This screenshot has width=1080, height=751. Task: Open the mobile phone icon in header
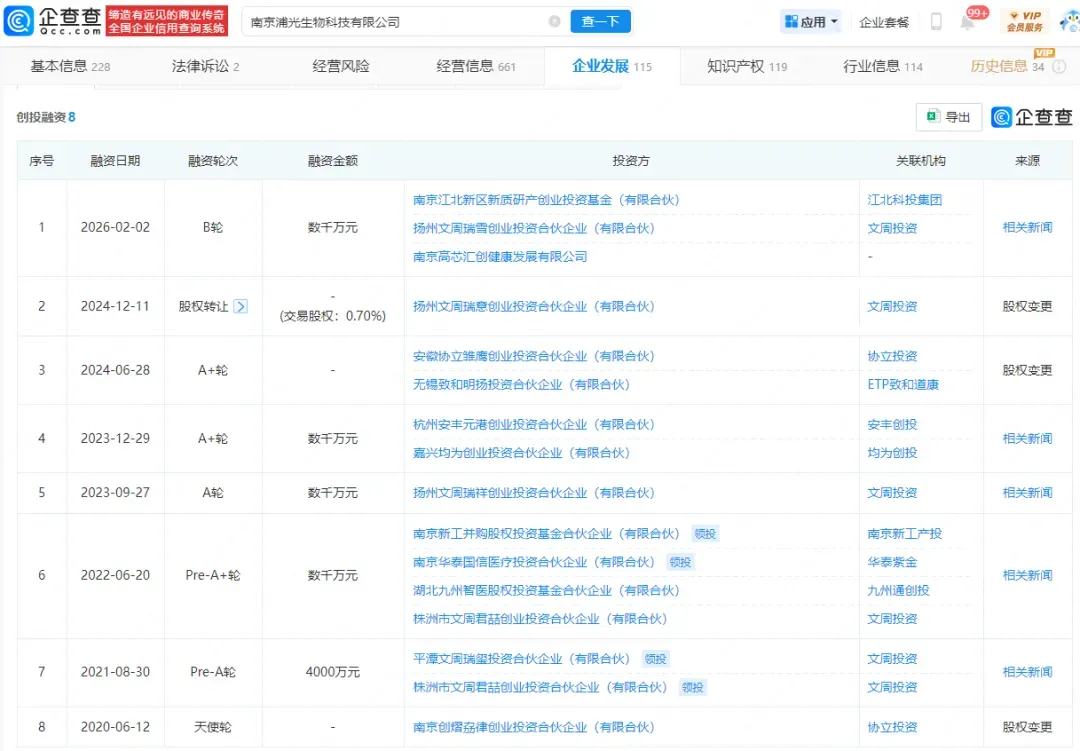pyautogui.click(x=936, y=21)
